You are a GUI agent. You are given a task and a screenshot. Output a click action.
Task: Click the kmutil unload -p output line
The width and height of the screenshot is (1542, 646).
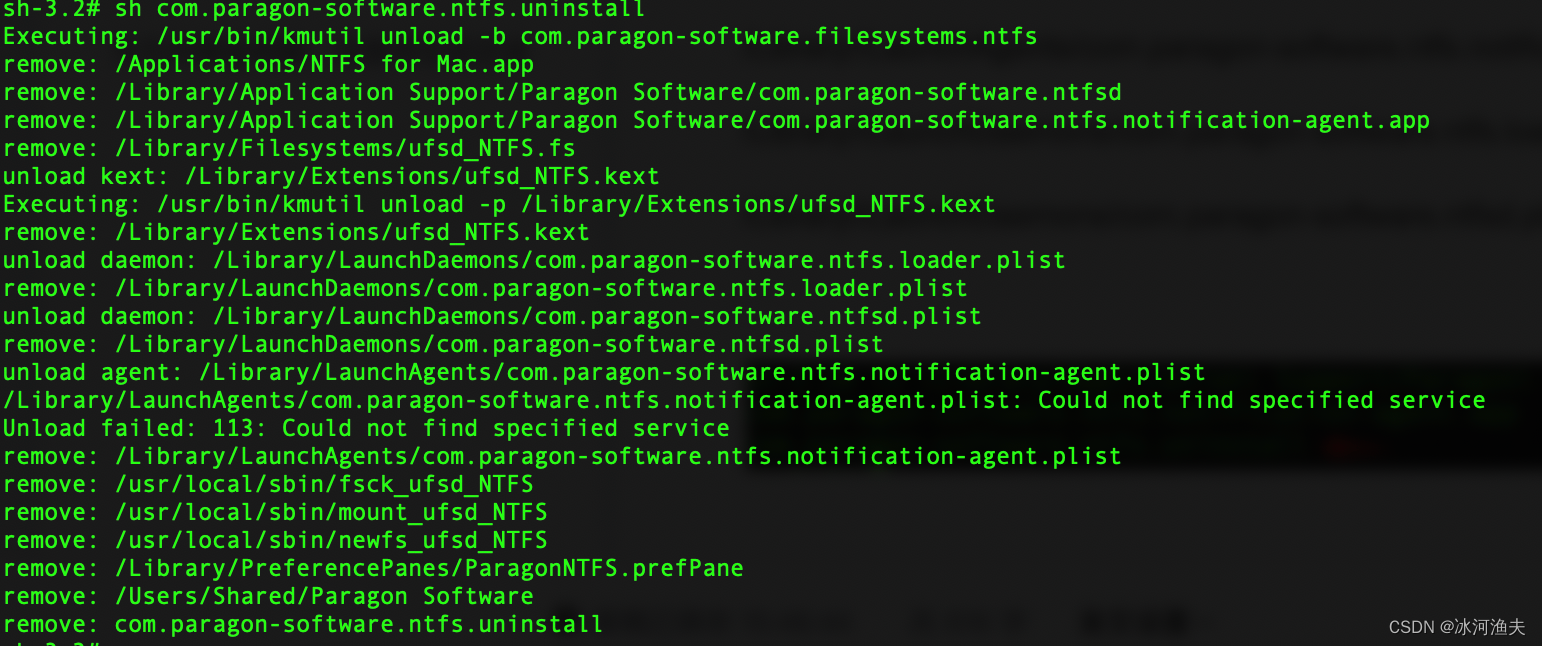(498, 205)
